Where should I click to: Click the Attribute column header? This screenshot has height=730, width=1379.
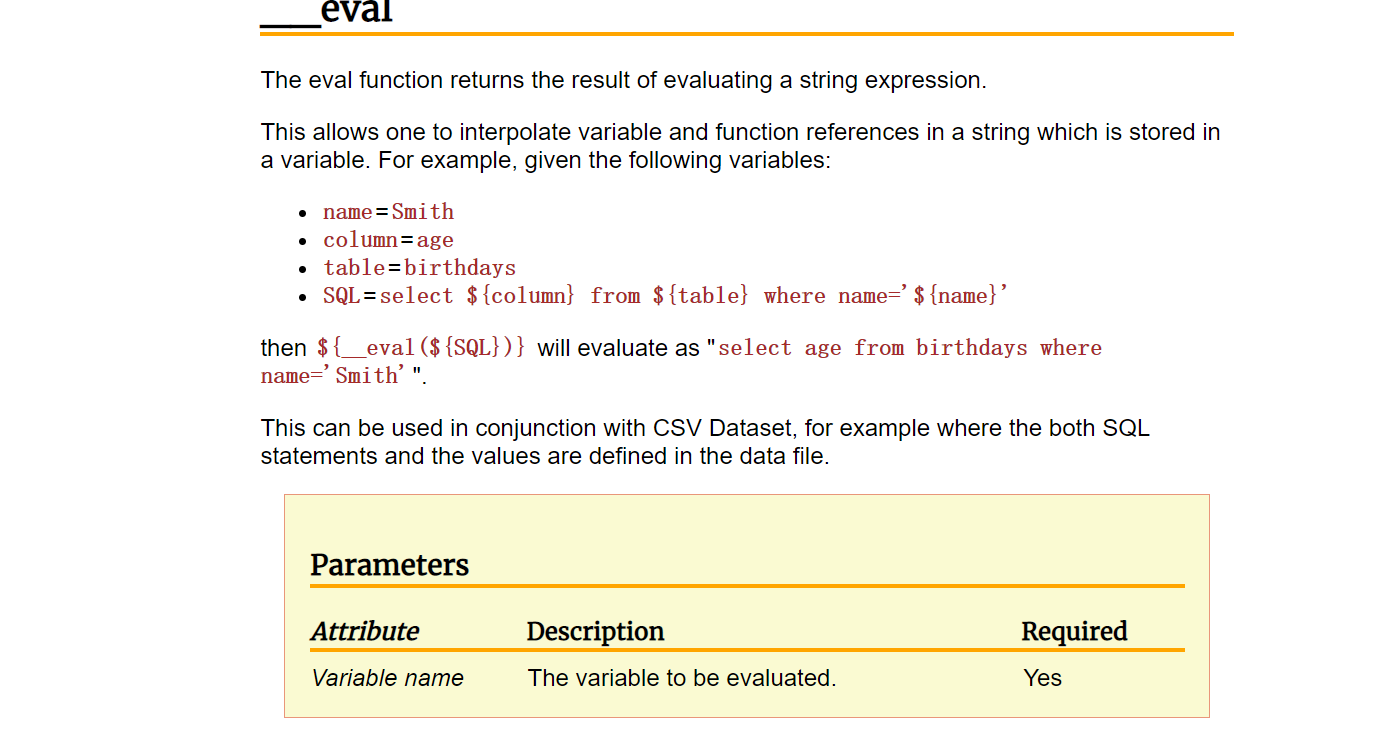pos(364,631)
